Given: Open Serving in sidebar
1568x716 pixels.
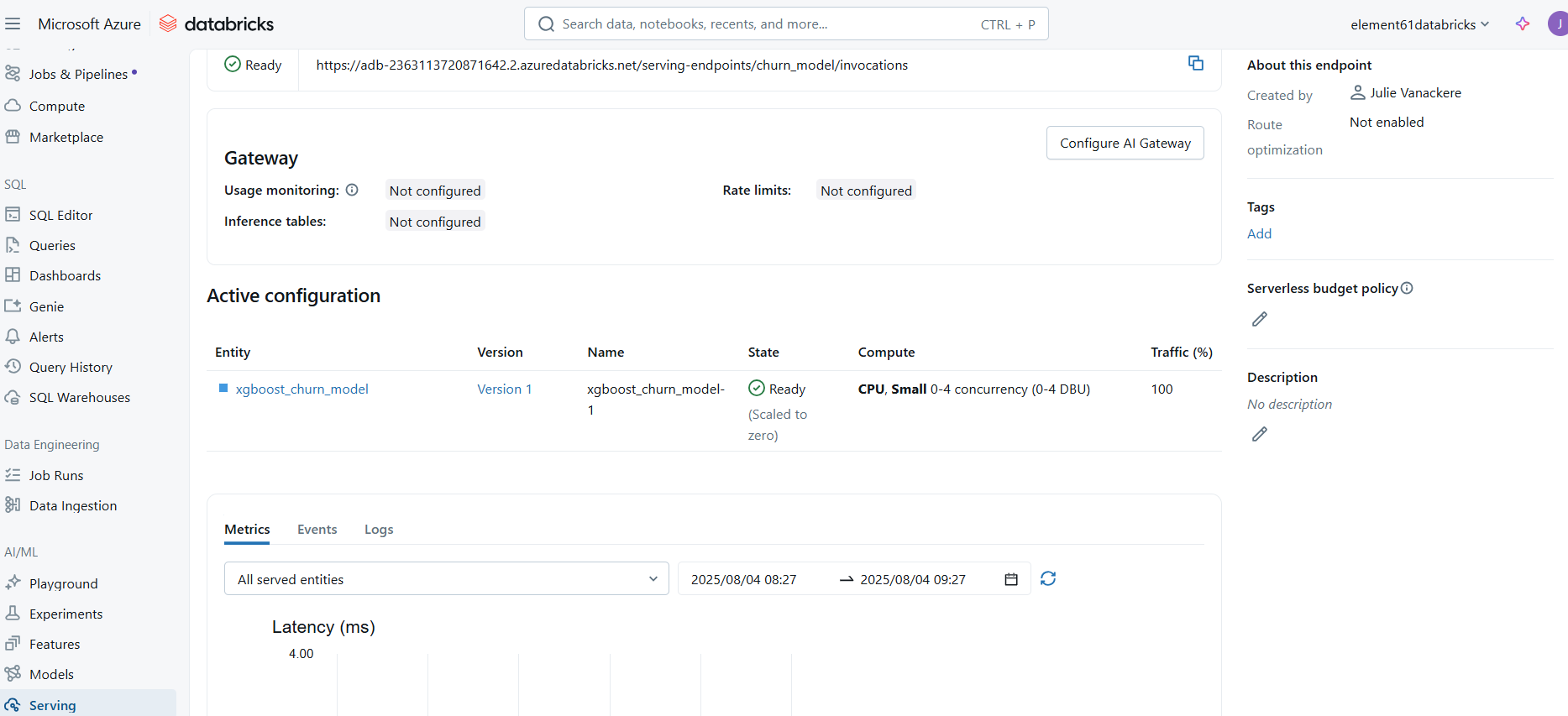Looking at the screenshot, I should tap(88, 704).
